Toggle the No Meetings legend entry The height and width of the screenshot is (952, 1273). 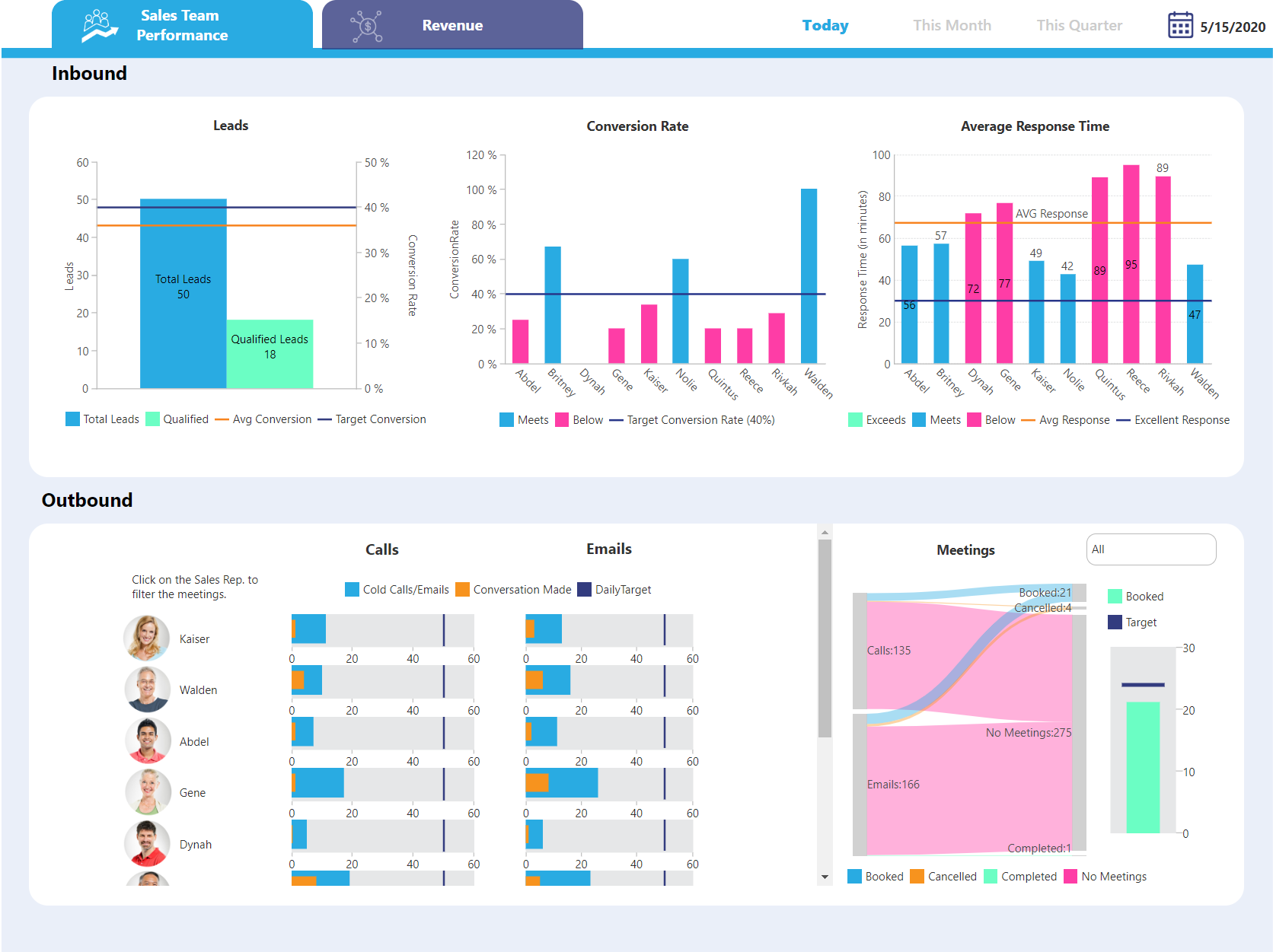(1105, 877)
